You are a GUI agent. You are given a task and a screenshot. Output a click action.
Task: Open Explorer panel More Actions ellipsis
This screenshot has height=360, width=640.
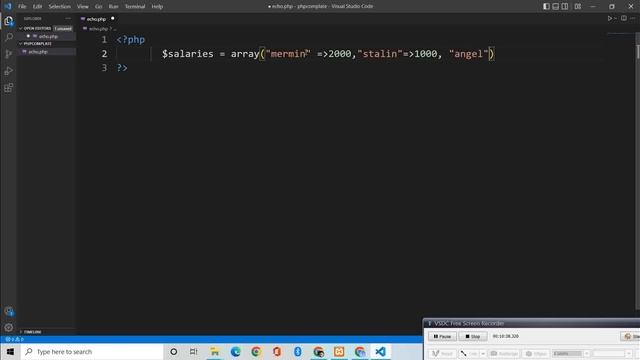(x=68, y=18)
